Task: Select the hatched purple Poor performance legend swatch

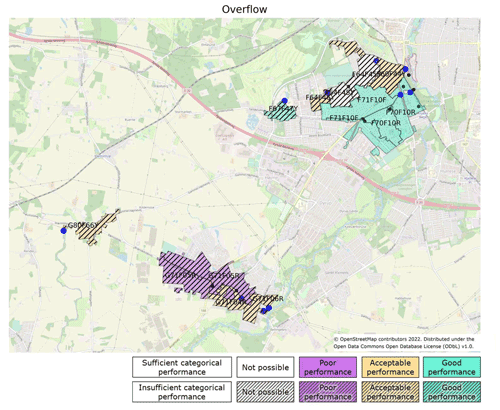Action: 328,392
